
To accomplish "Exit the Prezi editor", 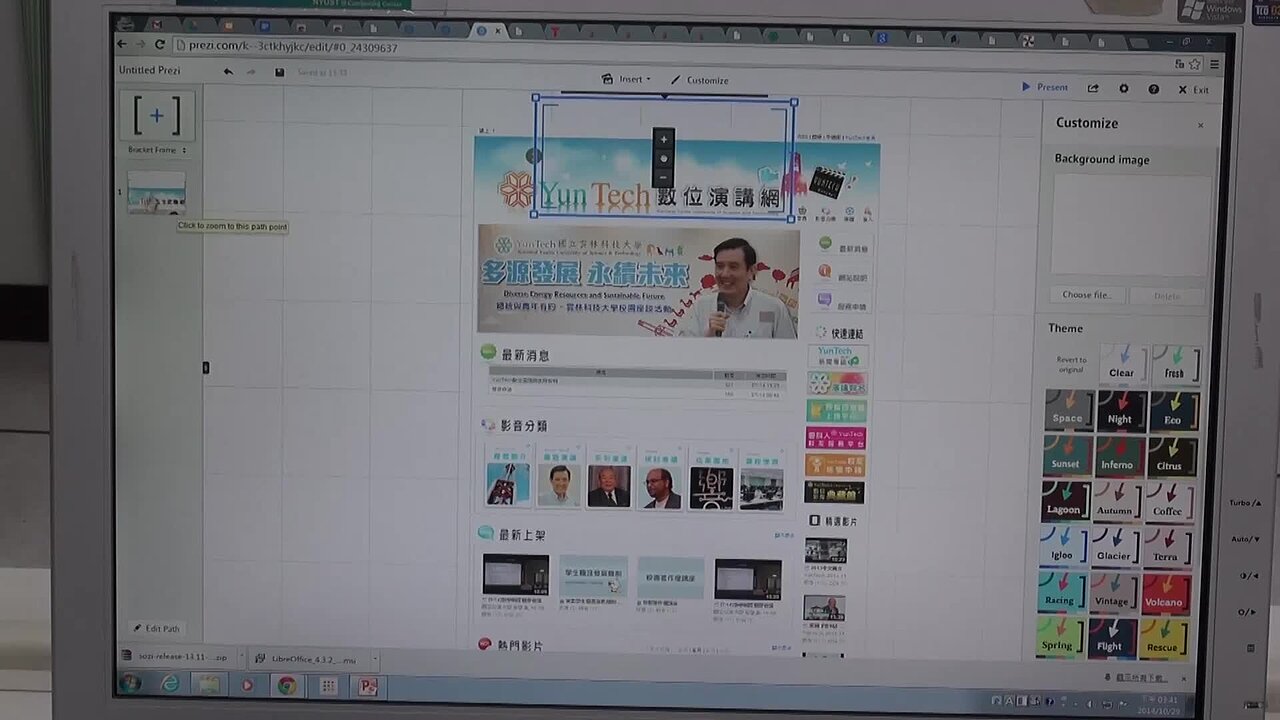I will coord(1193,90).
